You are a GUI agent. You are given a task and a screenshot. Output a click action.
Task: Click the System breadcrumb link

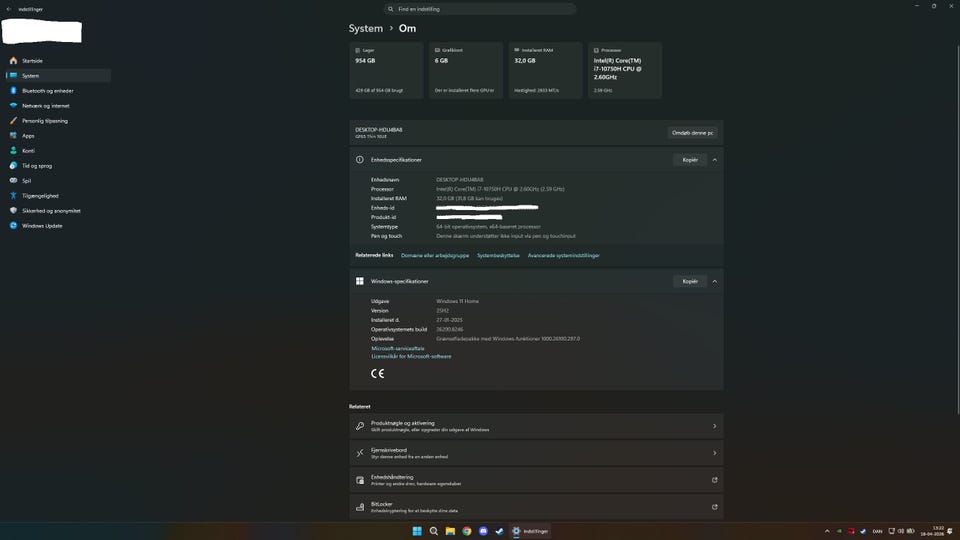click(366, 28)
